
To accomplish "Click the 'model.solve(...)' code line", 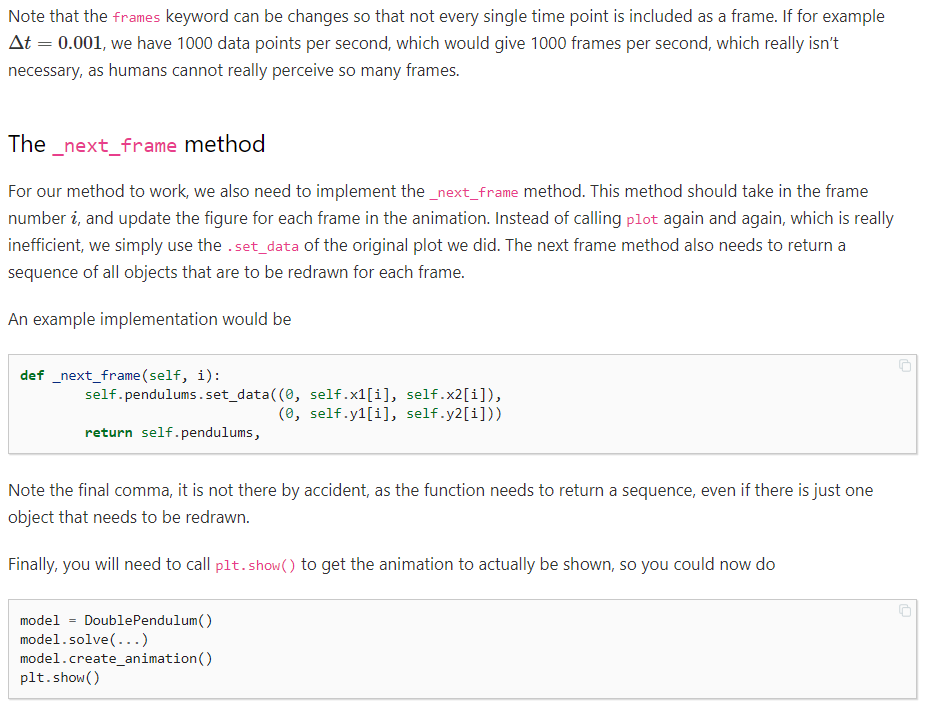I will tap(84, 639).
